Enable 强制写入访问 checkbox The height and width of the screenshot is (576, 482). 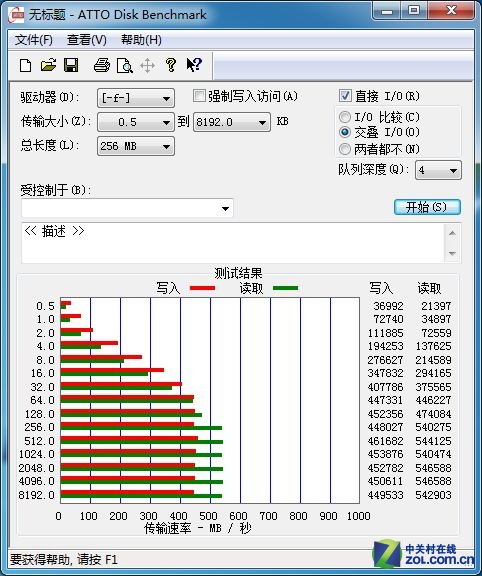[x=199, y=96]
